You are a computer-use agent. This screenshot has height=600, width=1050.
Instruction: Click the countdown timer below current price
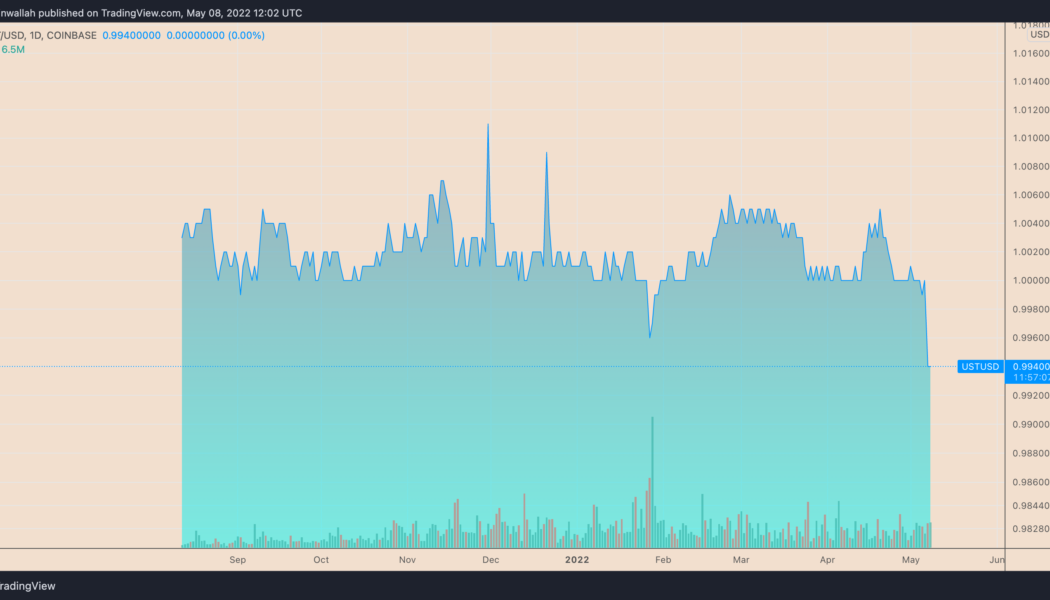click(1030, 378)
